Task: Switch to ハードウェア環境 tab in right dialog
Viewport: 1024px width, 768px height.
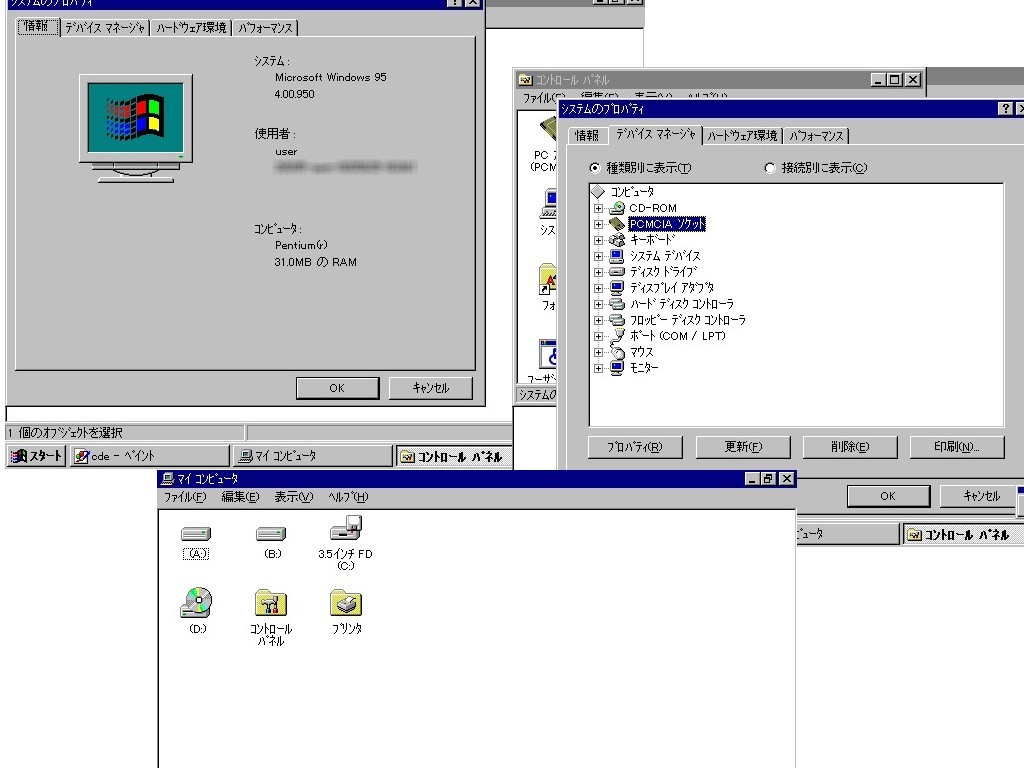Action: click(x=743, y=136)
